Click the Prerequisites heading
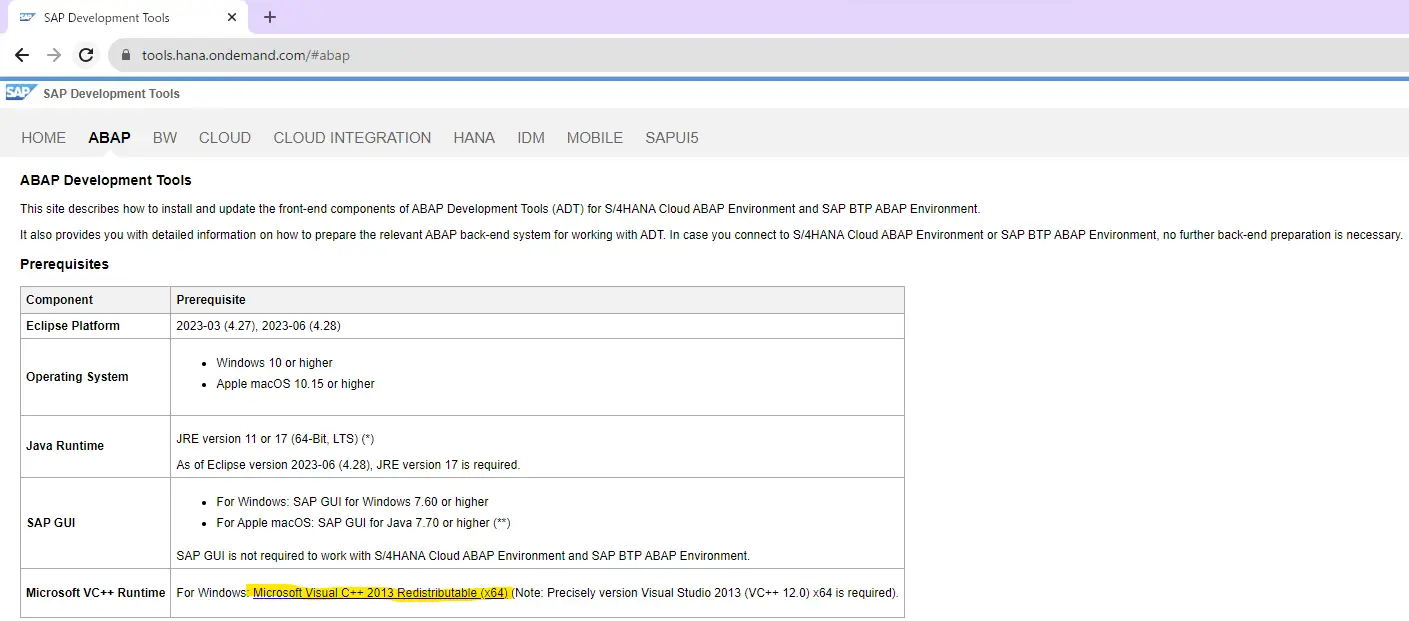This screenshot has width=1409, height=621. click(x=64, y=264)
